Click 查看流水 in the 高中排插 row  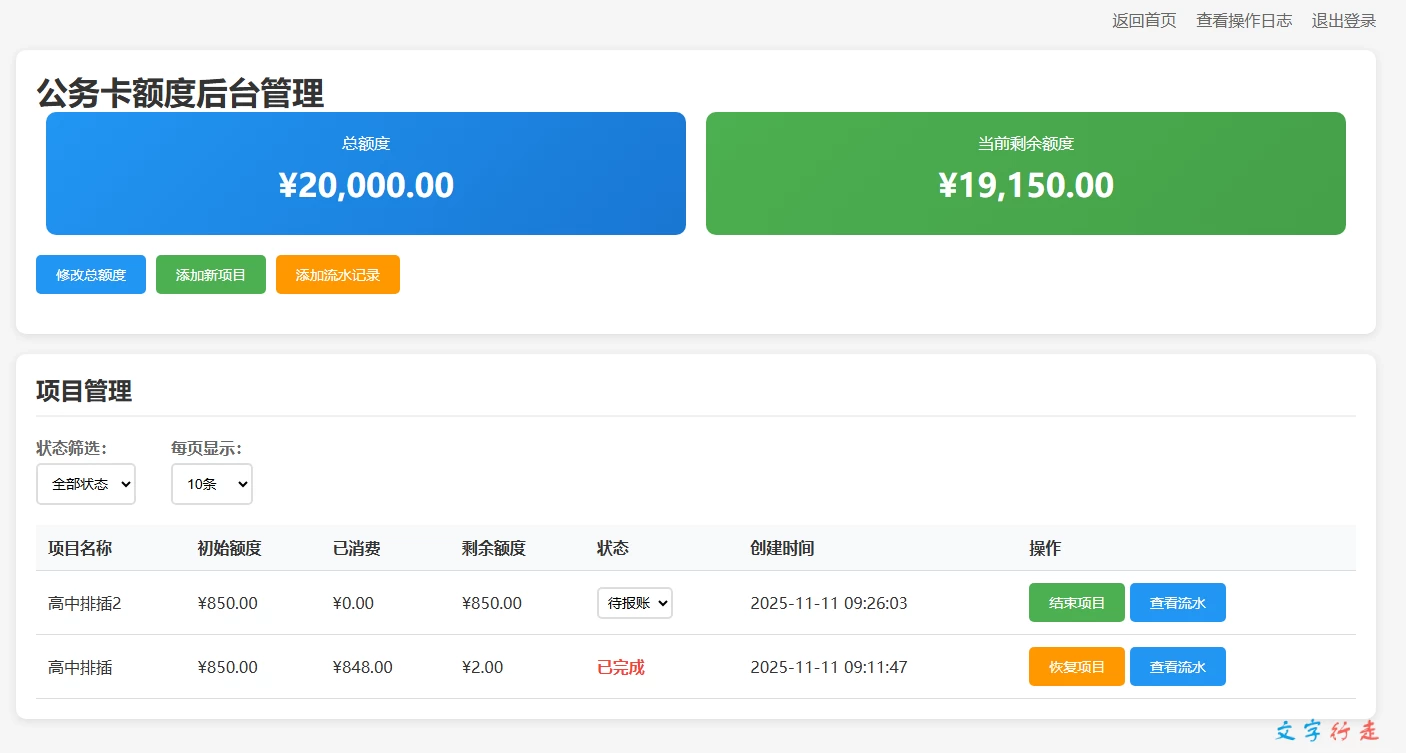pyautogui.click(x=1177, y=667)
